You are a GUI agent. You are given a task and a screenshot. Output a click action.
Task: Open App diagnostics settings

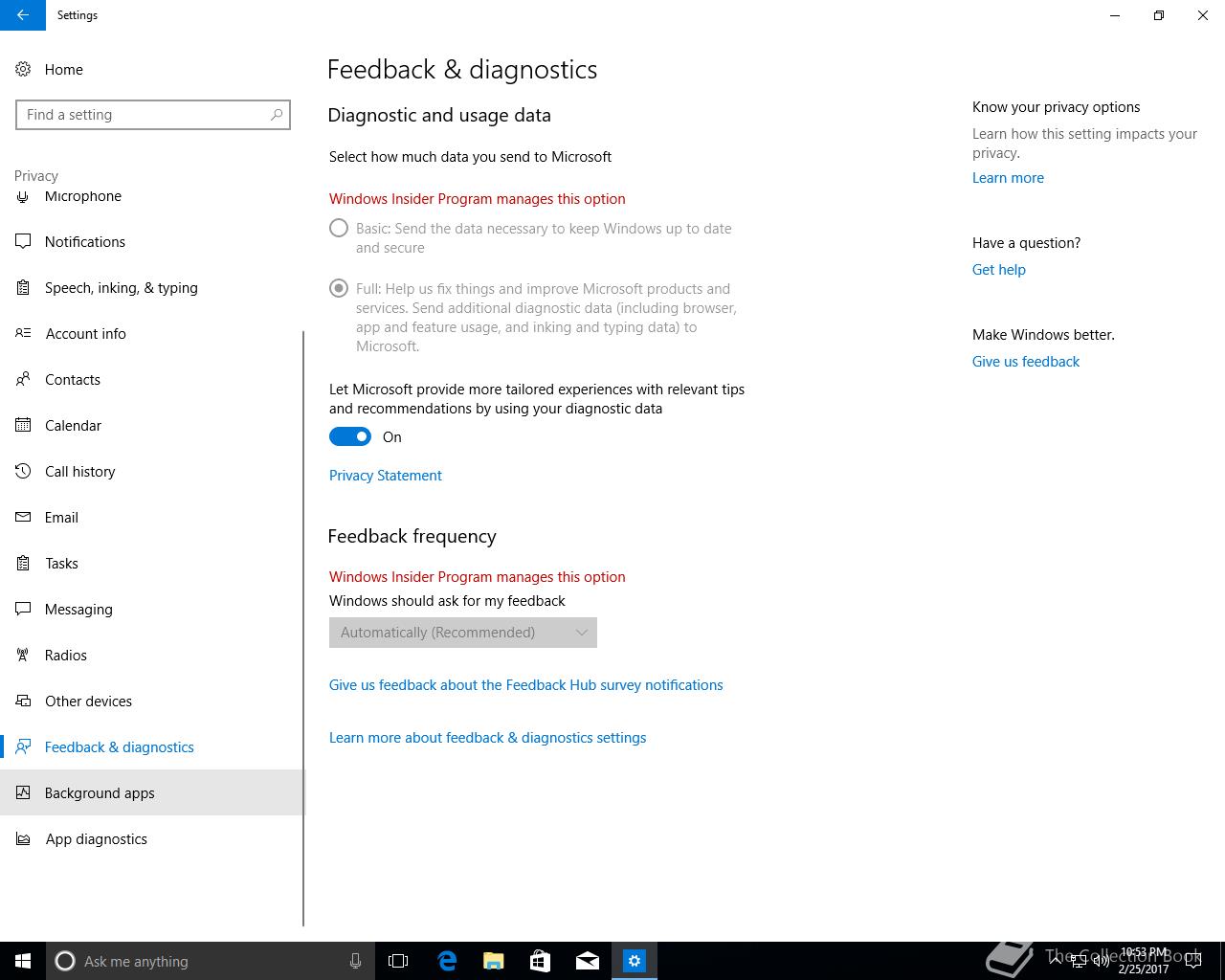click(x=151, y=838)
